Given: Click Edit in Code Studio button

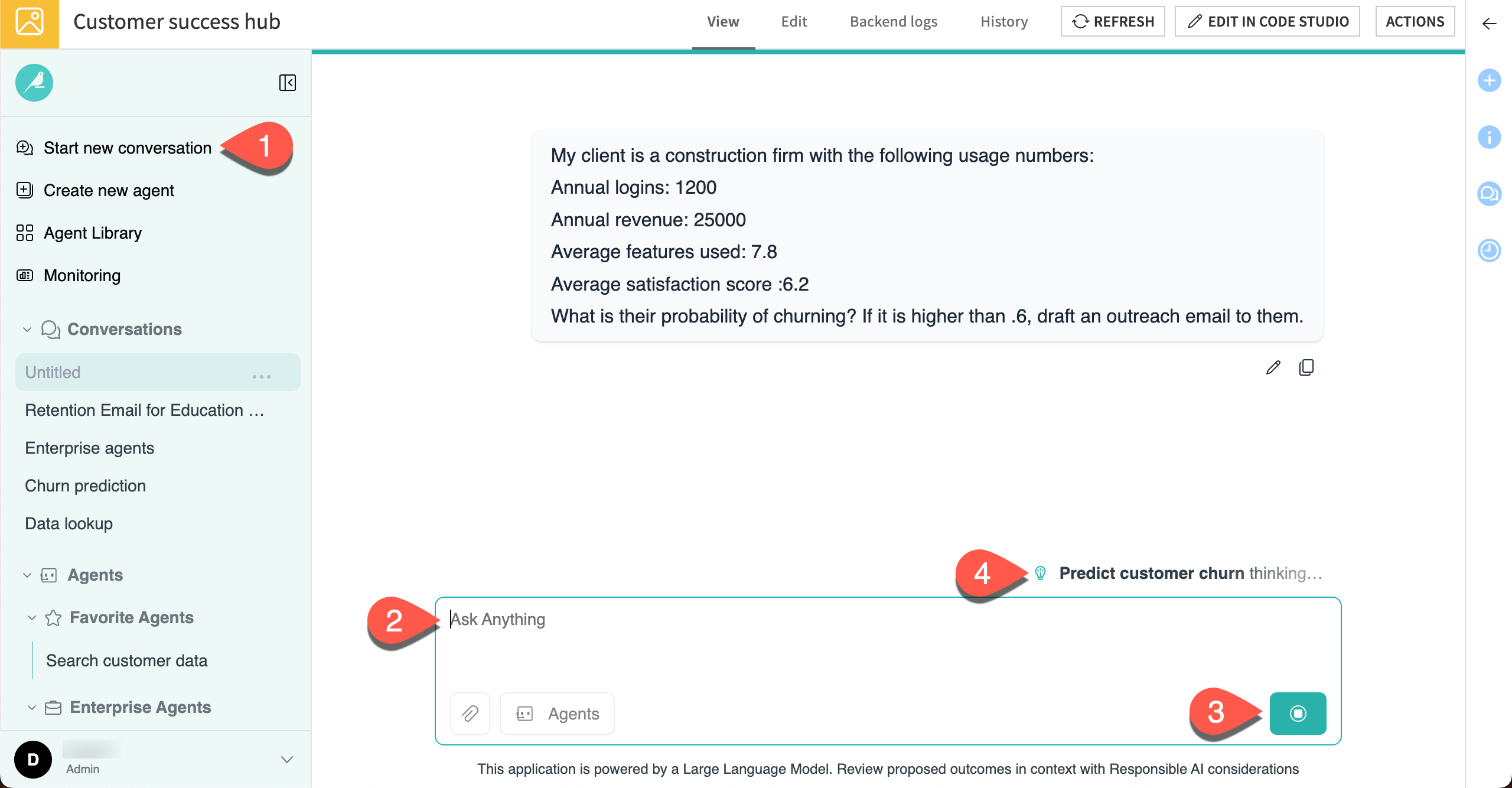Looking at the screenshot, I should pos(1267,22).
